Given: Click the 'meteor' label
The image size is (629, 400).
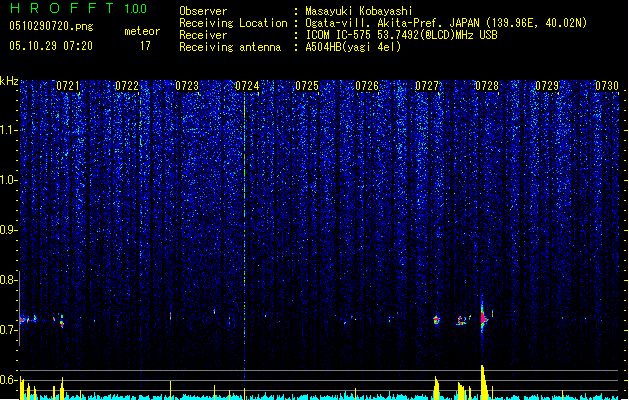Looking at the screenshot, I should coord(142,31).
